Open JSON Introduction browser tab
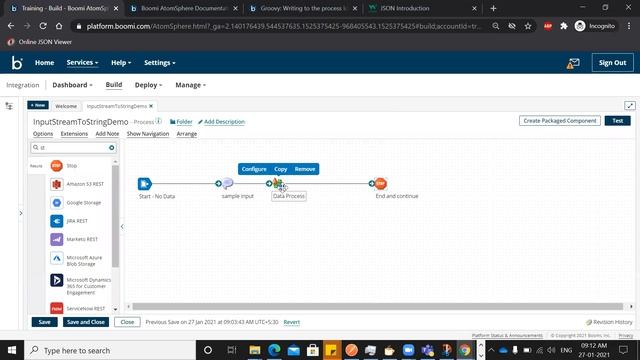 [x=421, y=8]
